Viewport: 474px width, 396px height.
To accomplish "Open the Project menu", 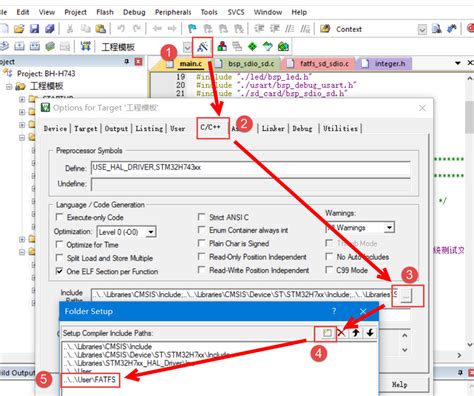I will coord(75,12).
